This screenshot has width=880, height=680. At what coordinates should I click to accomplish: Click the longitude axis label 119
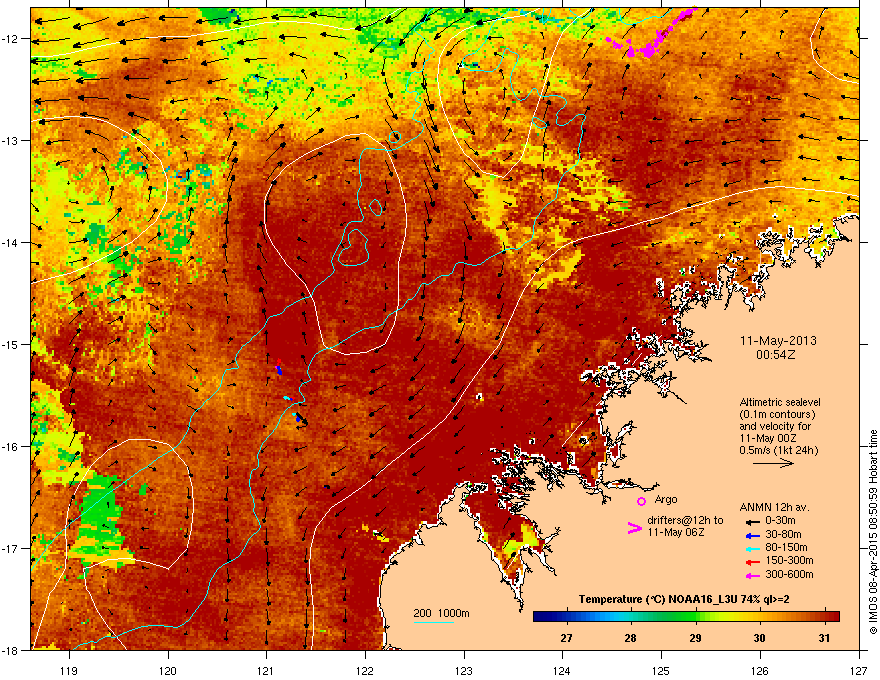click(70, 670)
